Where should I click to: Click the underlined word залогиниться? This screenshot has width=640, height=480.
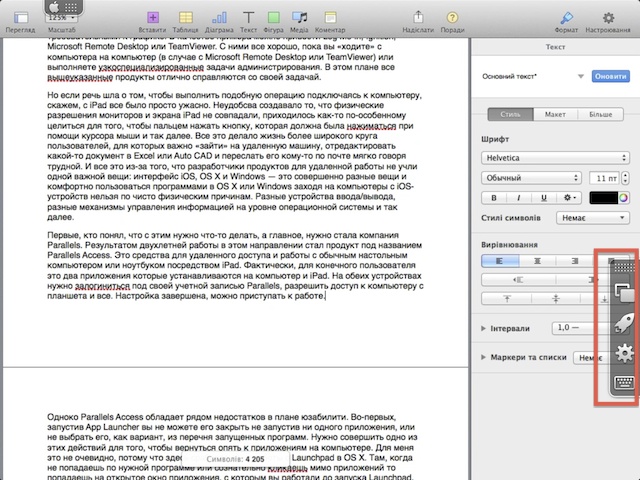[102, 286]
